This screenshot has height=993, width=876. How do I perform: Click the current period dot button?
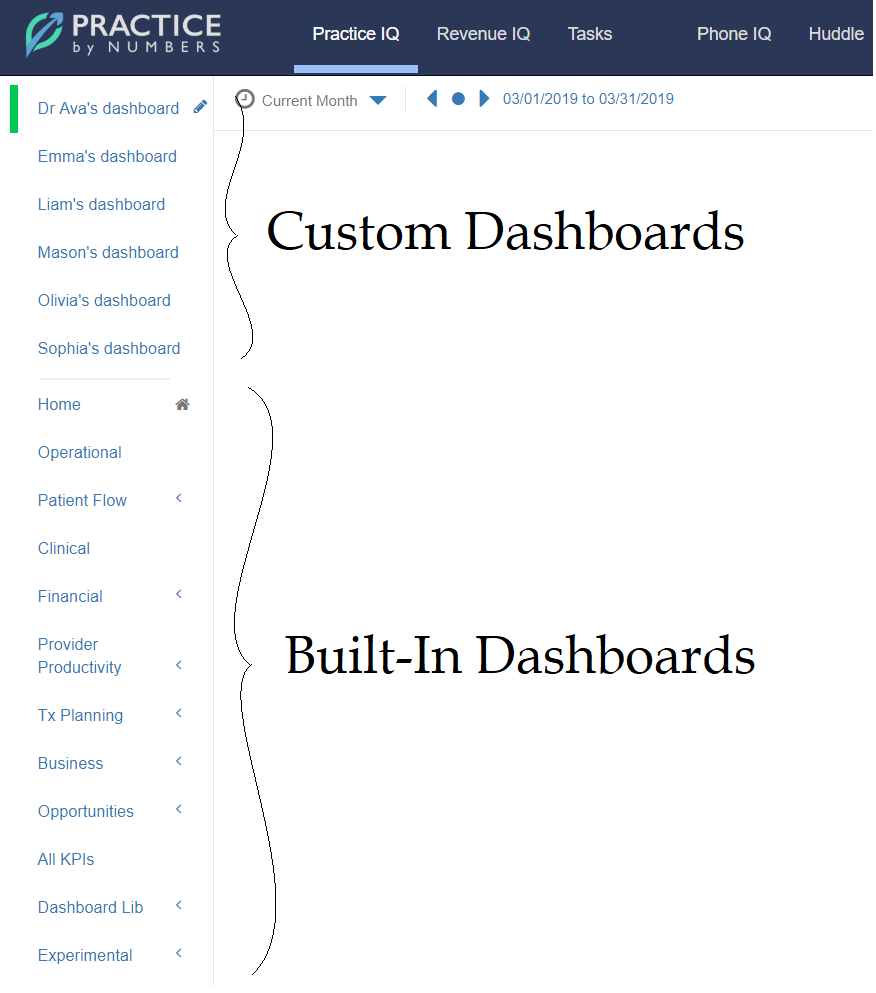[459, 99]
